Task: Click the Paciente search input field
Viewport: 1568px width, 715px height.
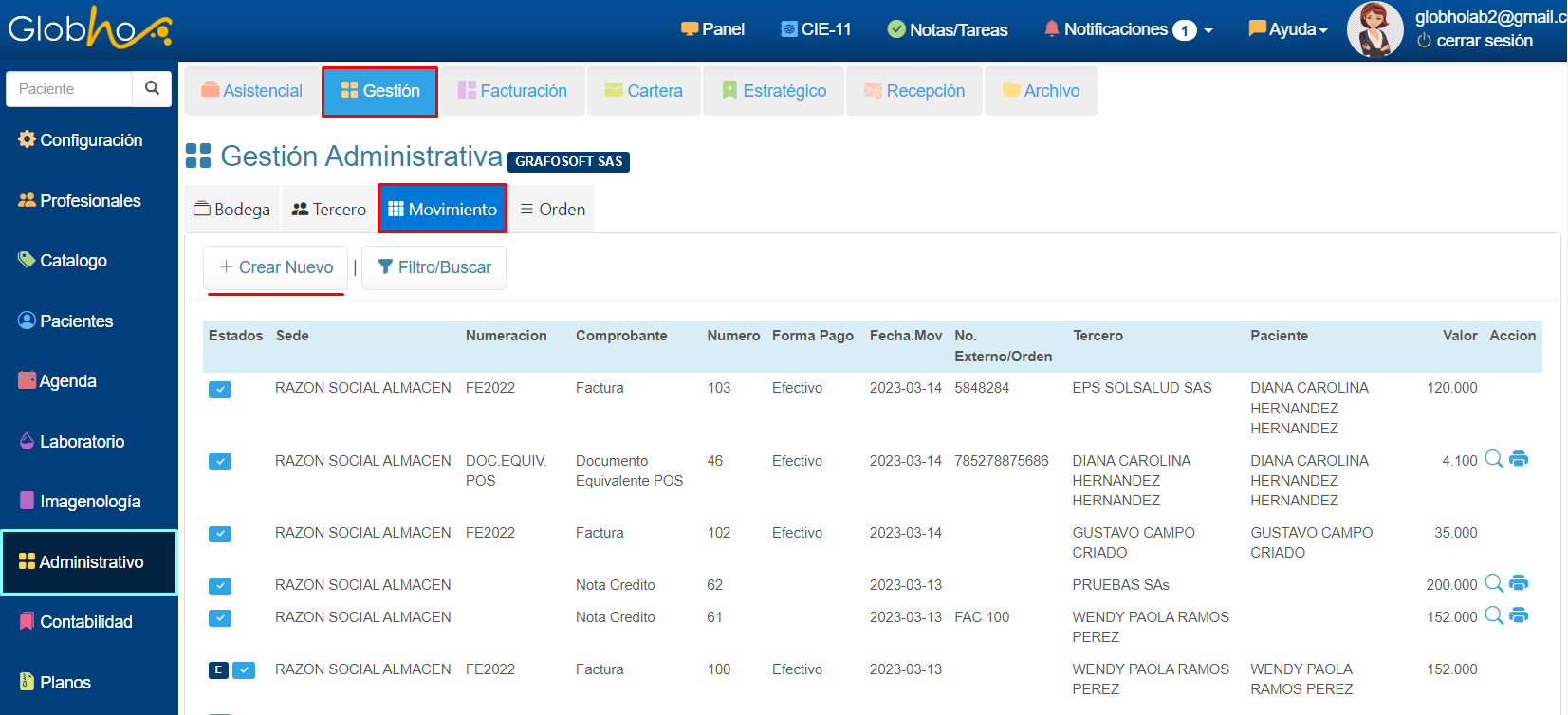Action: tap(70, 89)
